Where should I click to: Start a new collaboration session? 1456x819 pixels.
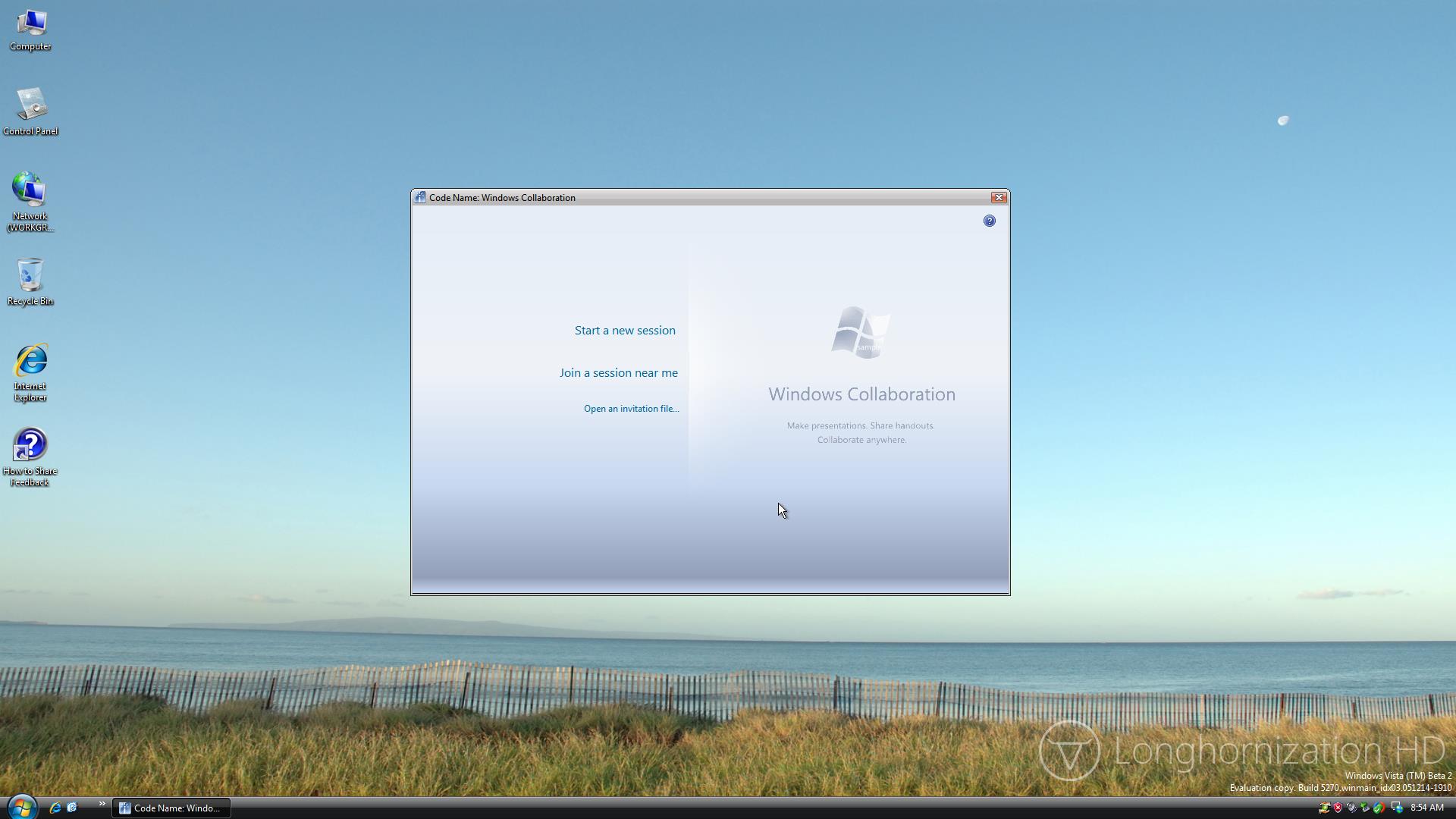point(624,331)
